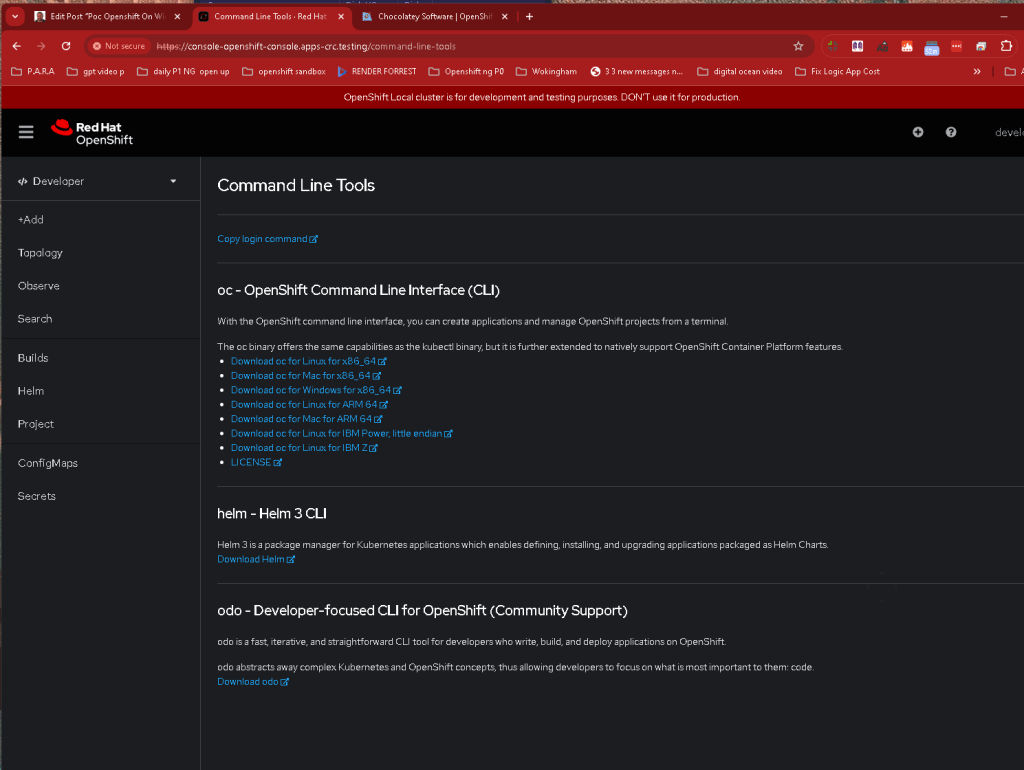Download oc for Linux for ARM 64
The width and height of the screenshot is (1024, 770).
[x=309, y=404]
